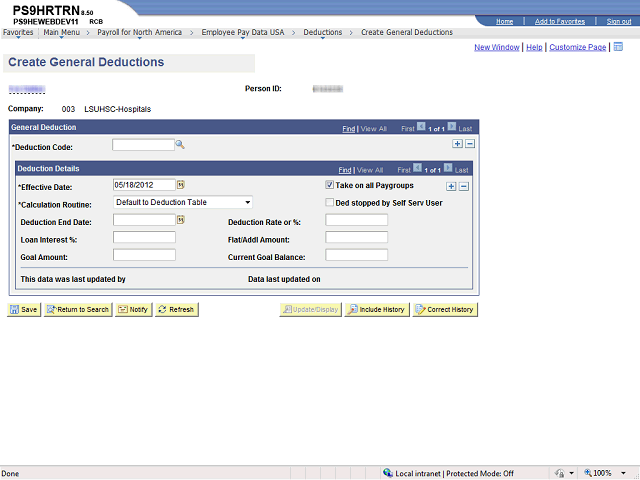Click Find link in General Deduction header

point(349,129)
